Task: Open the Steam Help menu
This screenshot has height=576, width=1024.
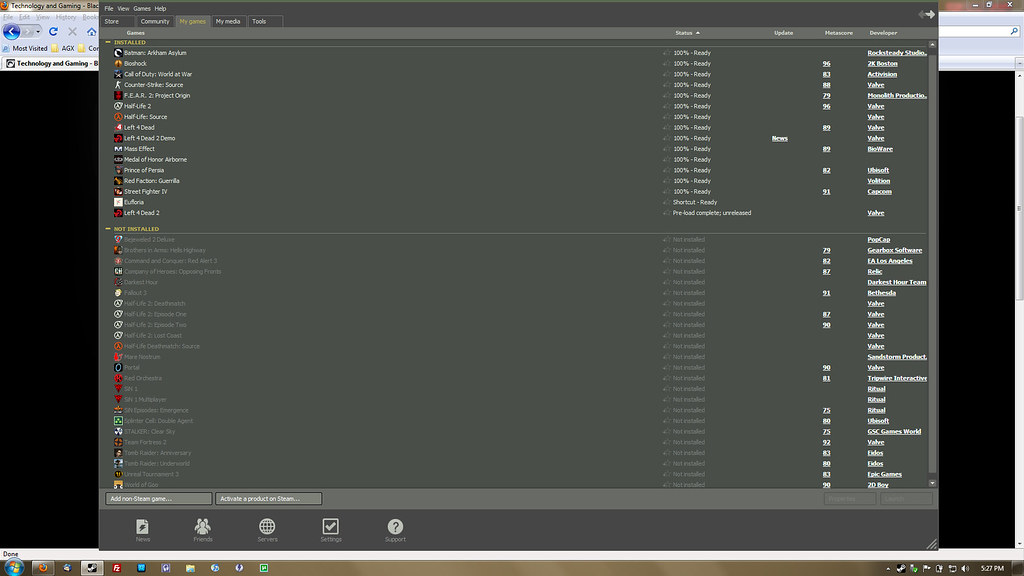Action: click(x=160, y=8)
